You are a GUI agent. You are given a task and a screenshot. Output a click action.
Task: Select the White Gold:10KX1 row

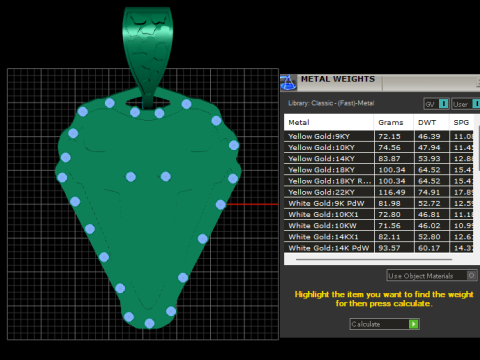coord(378,214)
